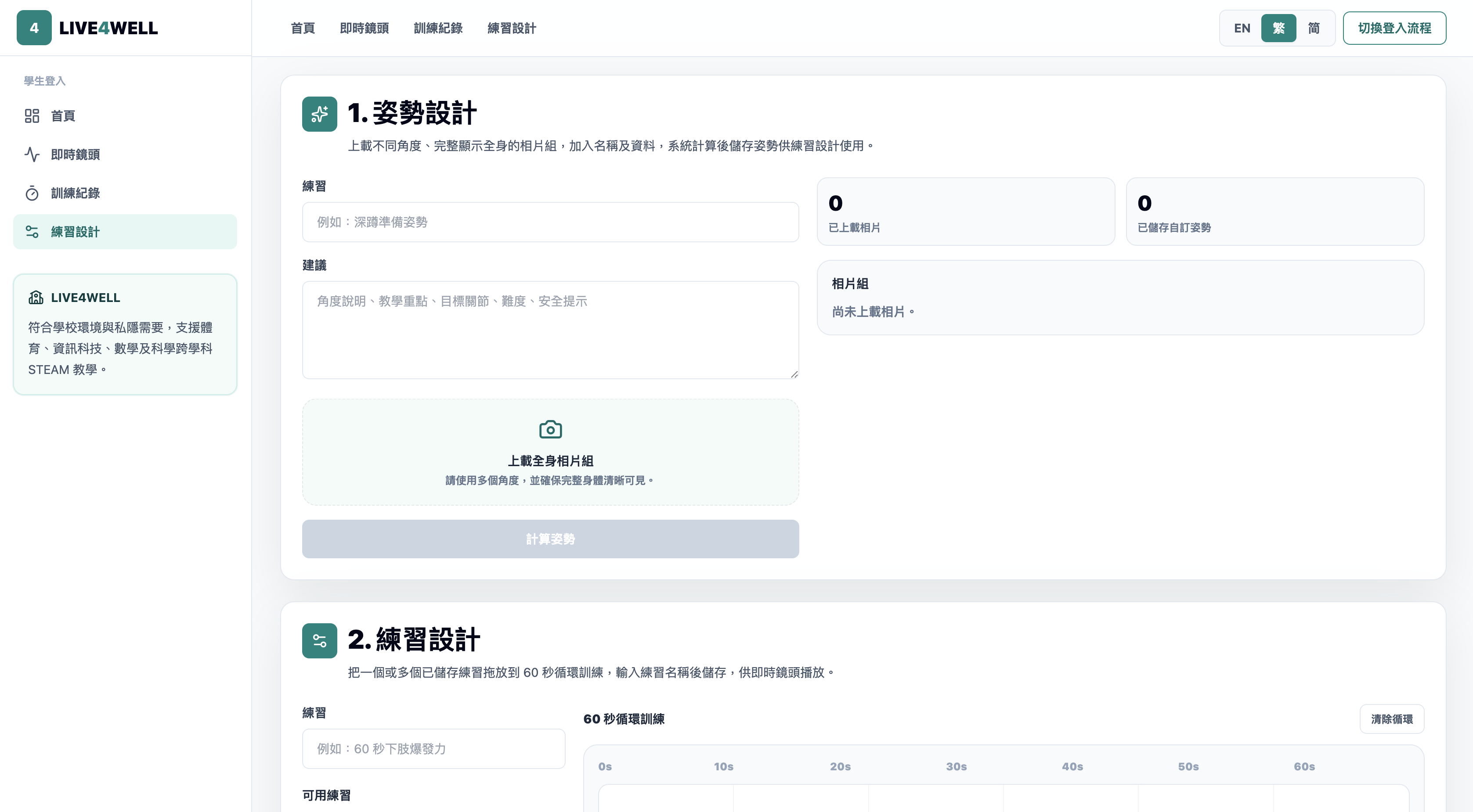This screenshot has height=812, width=1473.
Task: Click the 切換登入流程 button
Action: point(1395,28)
